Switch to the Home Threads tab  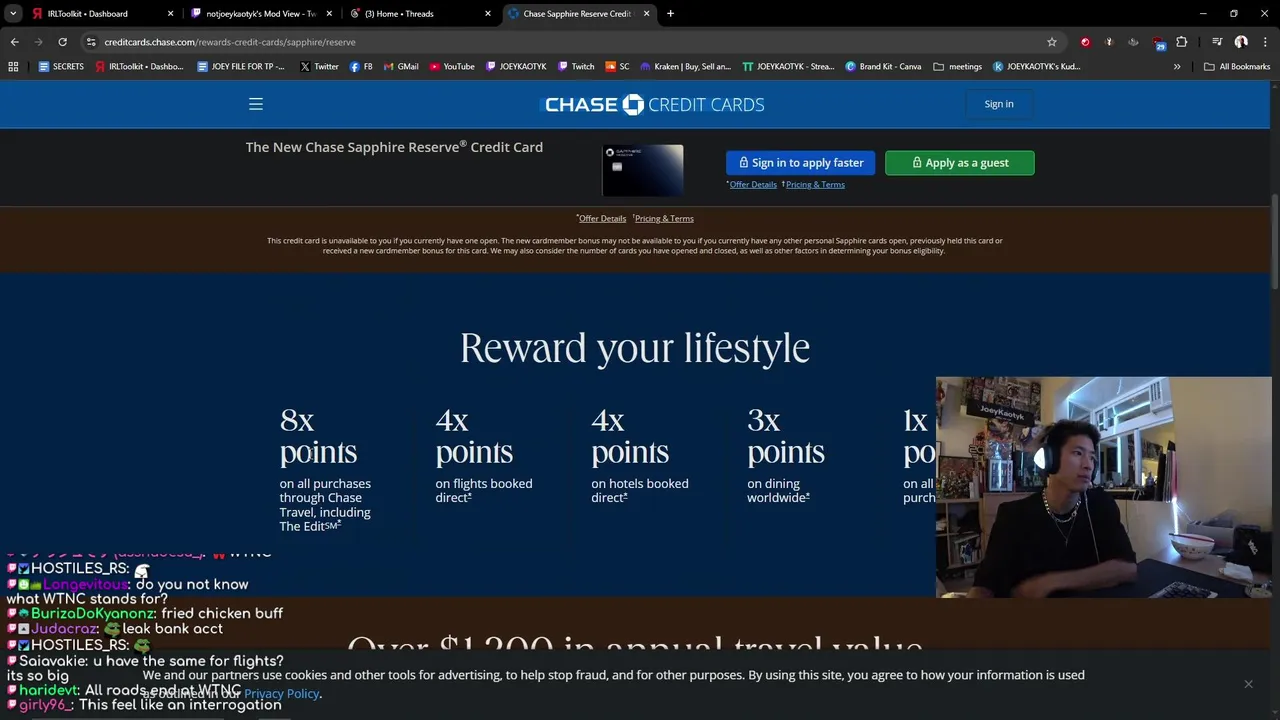(x=418, y=14)
